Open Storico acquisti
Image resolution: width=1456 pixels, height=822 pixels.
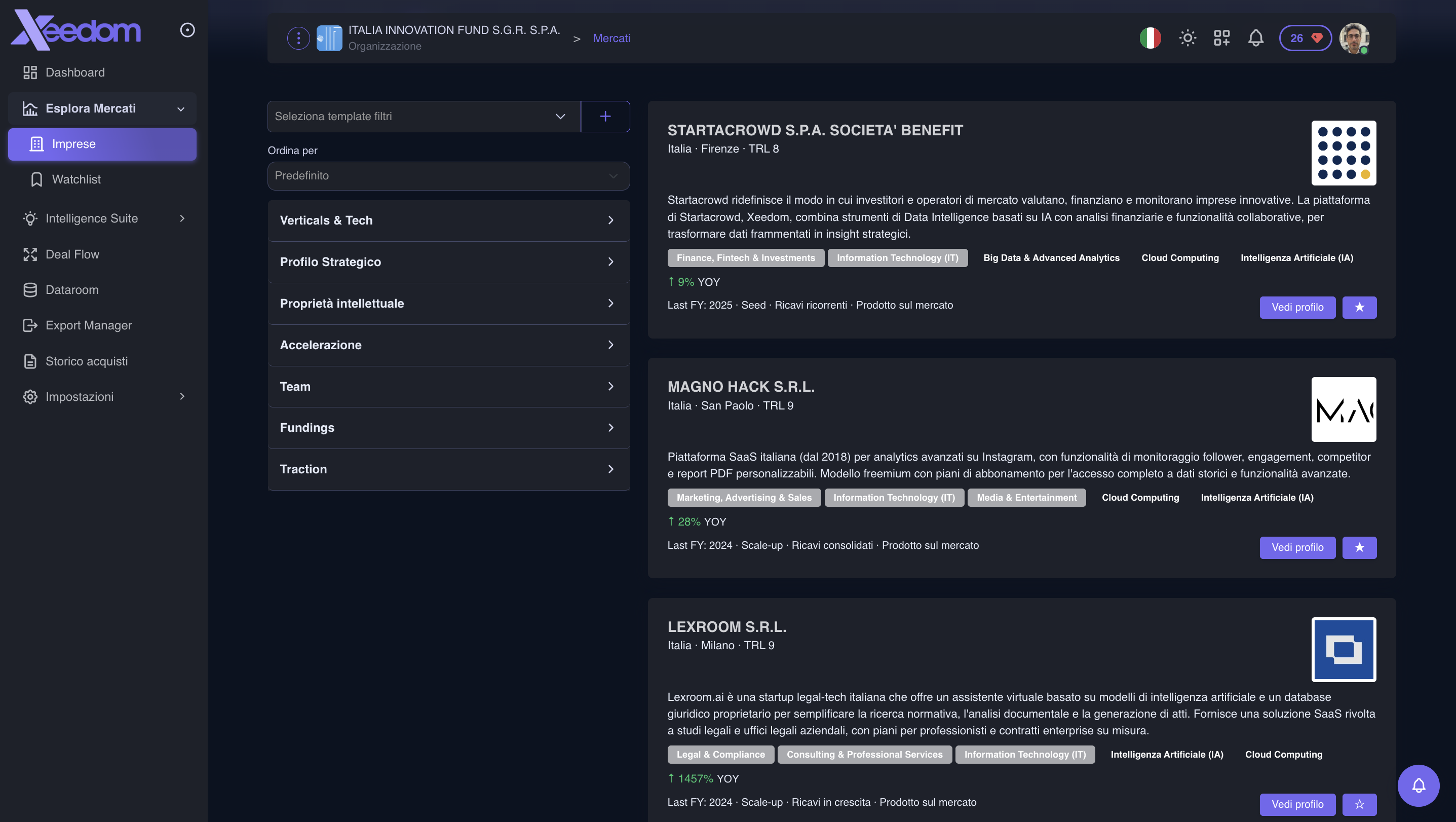click(102, 361)
